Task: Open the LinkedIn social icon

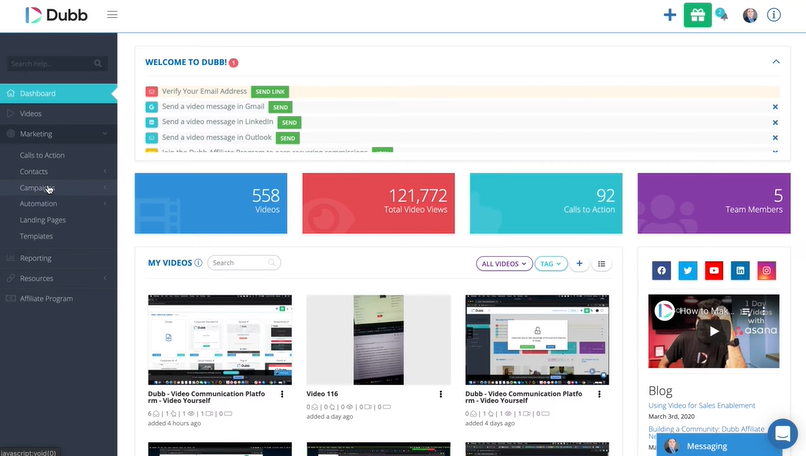Action: (740, 270)
